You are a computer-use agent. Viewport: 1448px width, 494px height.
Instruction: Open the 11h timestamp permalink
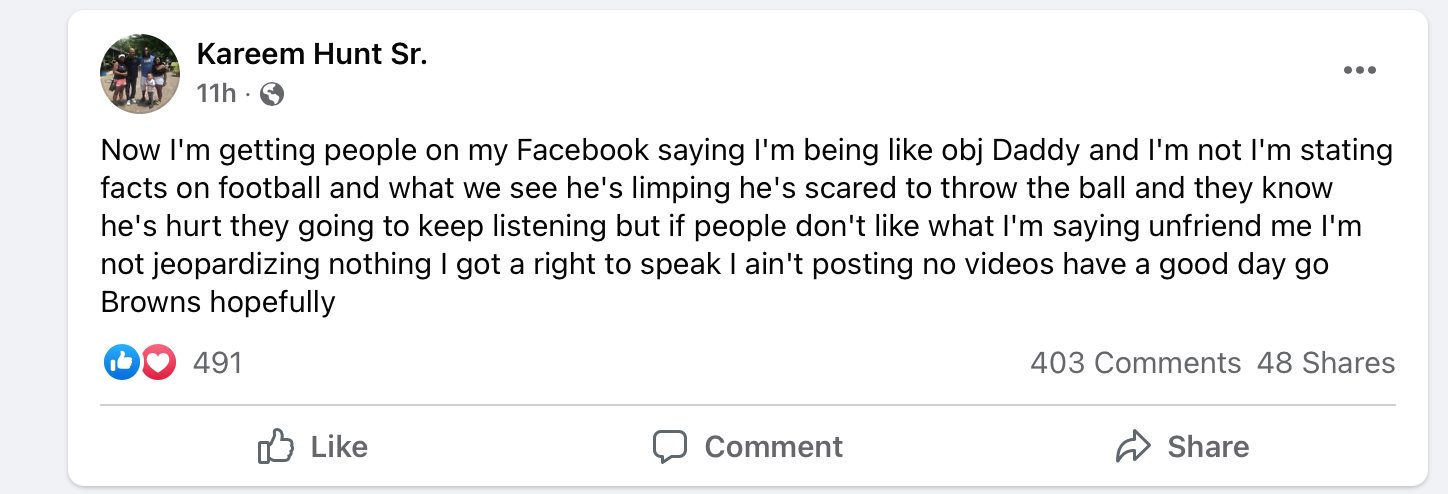pos(216,94)
